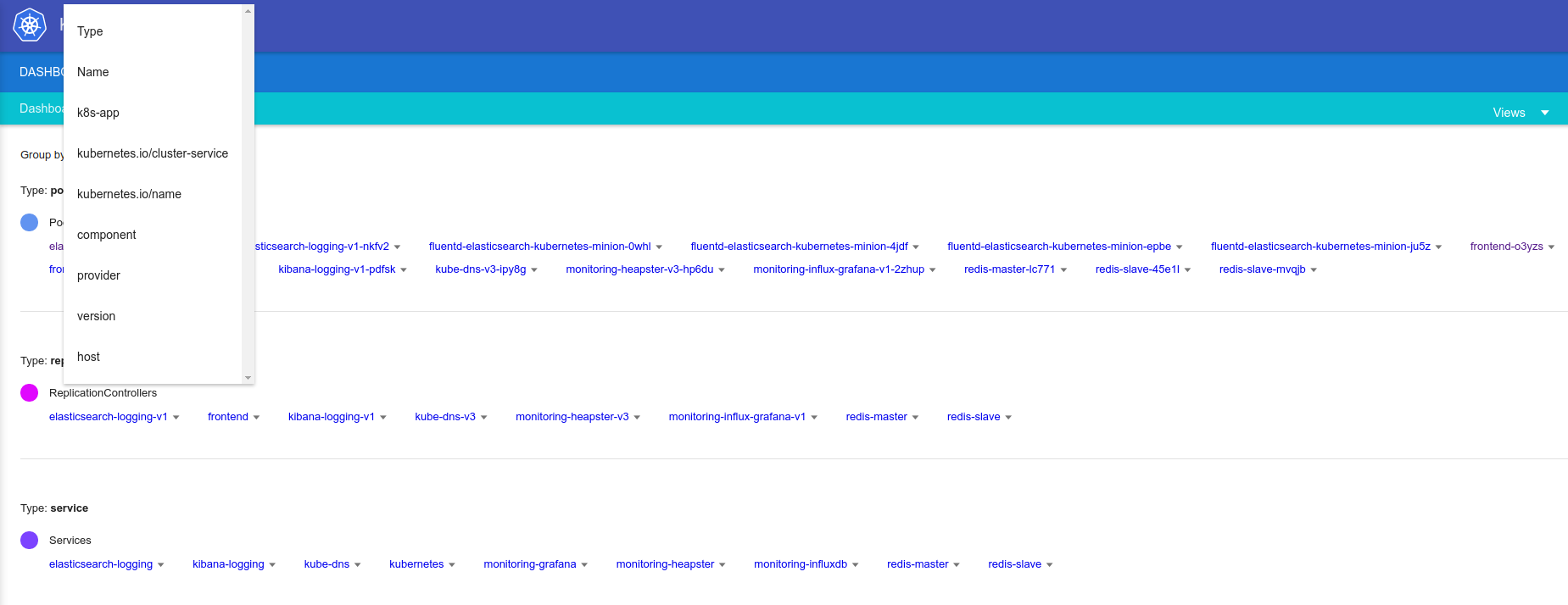Image resolution: width=1568 pixels, height=605 pixels.
Task: Open the kibana-logging-v1-pdfsk pod link
Action: [x=337, y=269]
